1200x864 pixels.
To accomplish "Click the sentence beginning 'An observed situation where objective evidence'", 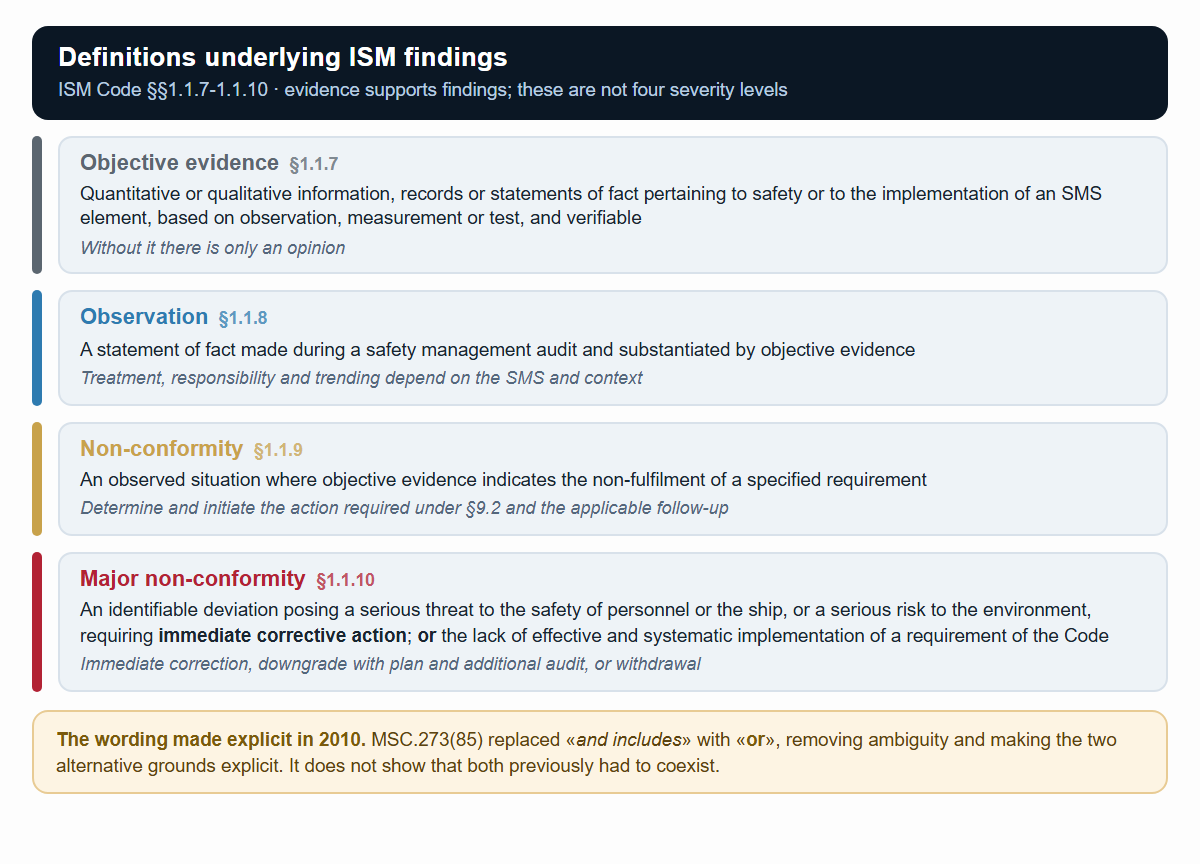I will coord(504,480).
